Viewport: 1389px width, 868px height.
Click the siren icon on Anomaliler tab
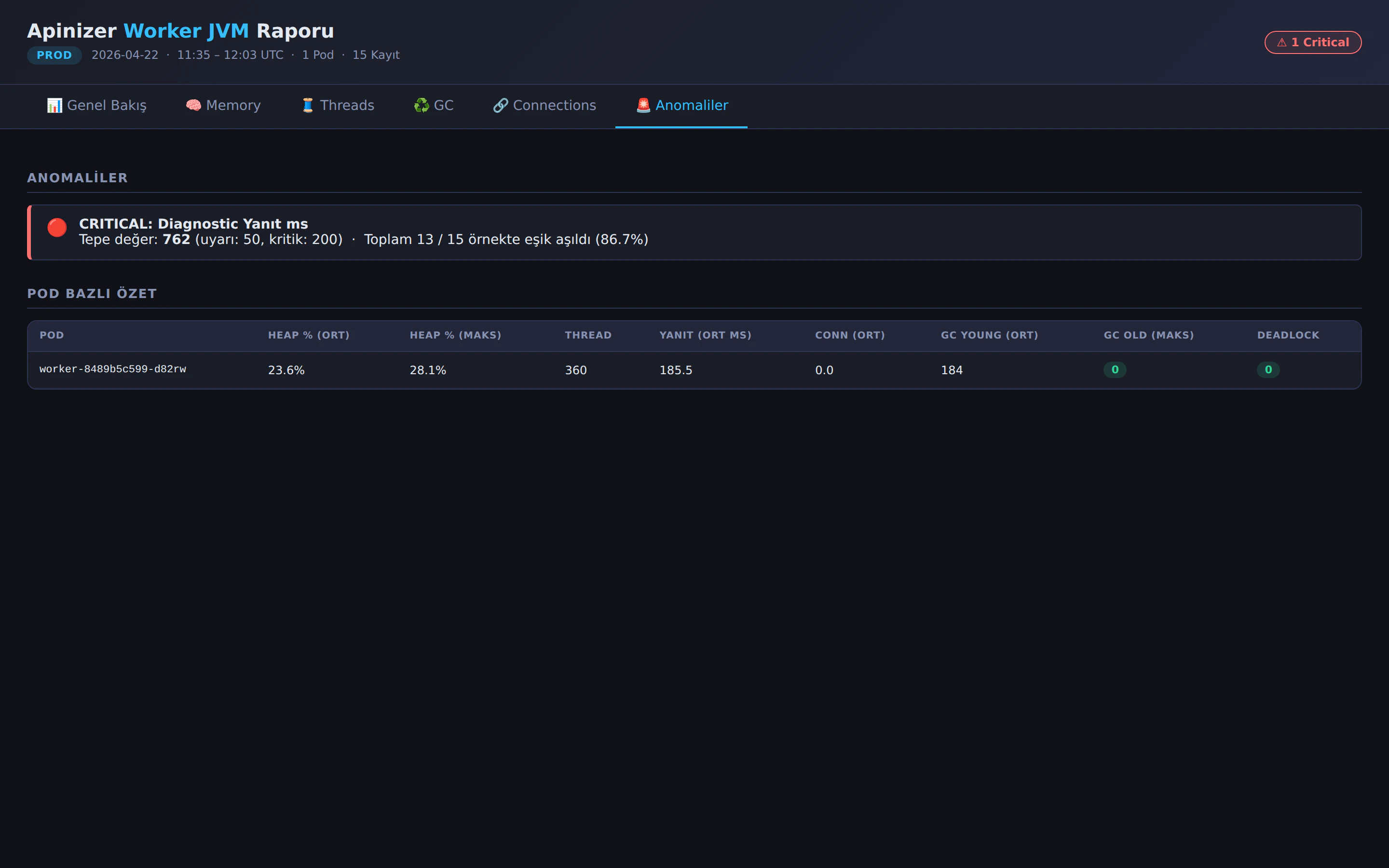point(643,106)
